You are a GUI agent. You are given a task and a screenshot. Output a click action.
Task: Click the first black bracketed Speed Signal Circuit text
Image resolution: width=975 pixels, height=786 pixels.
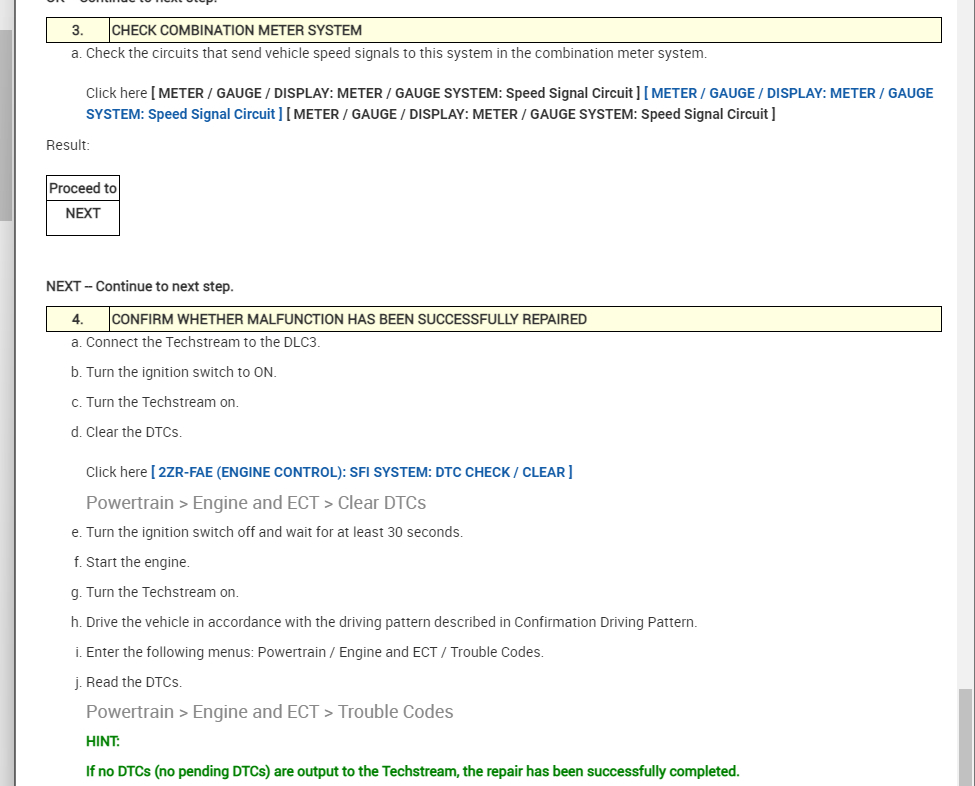pos(395,93)
